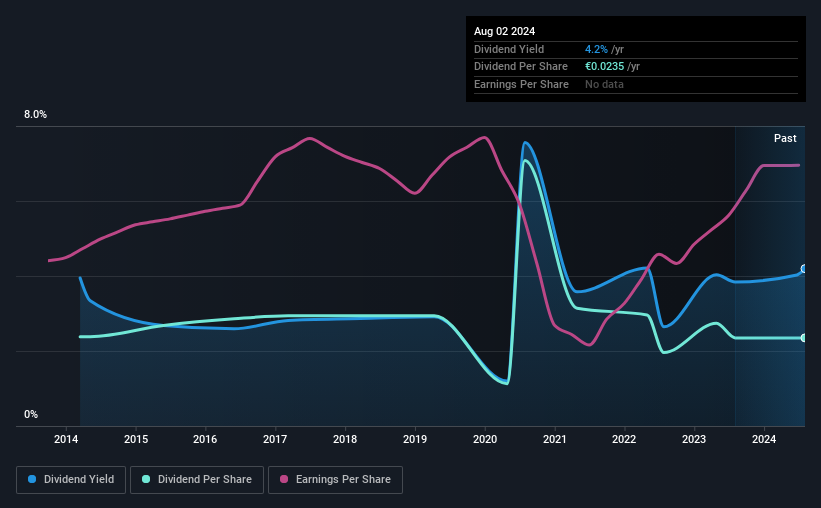This screenshot has height=508, width=821.
Task: Select the teal endpoint marker on dividend line
Action: point(804,338)
